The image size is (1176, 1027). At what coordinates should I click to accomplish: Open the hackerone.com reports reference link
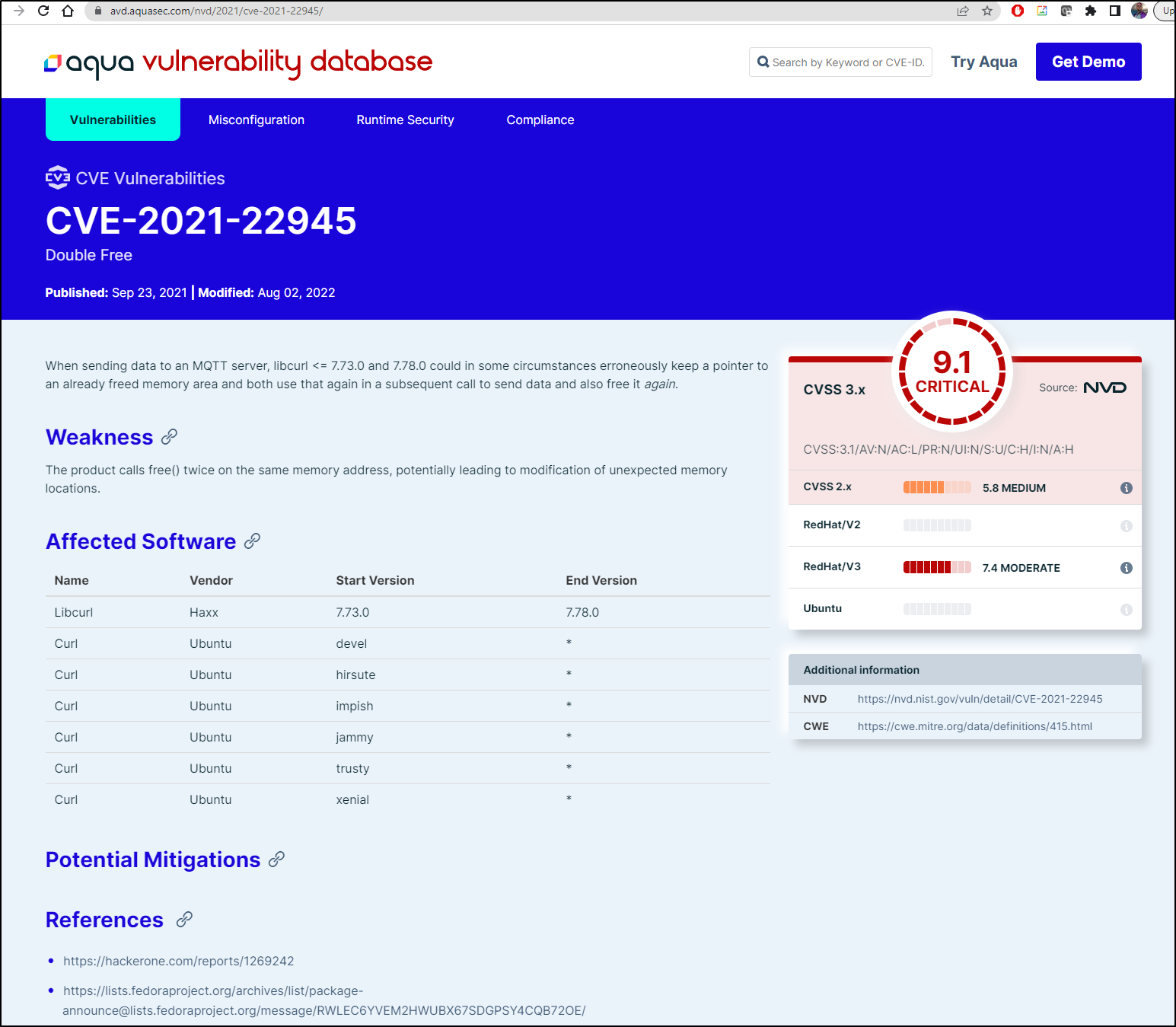coord(178,961)
